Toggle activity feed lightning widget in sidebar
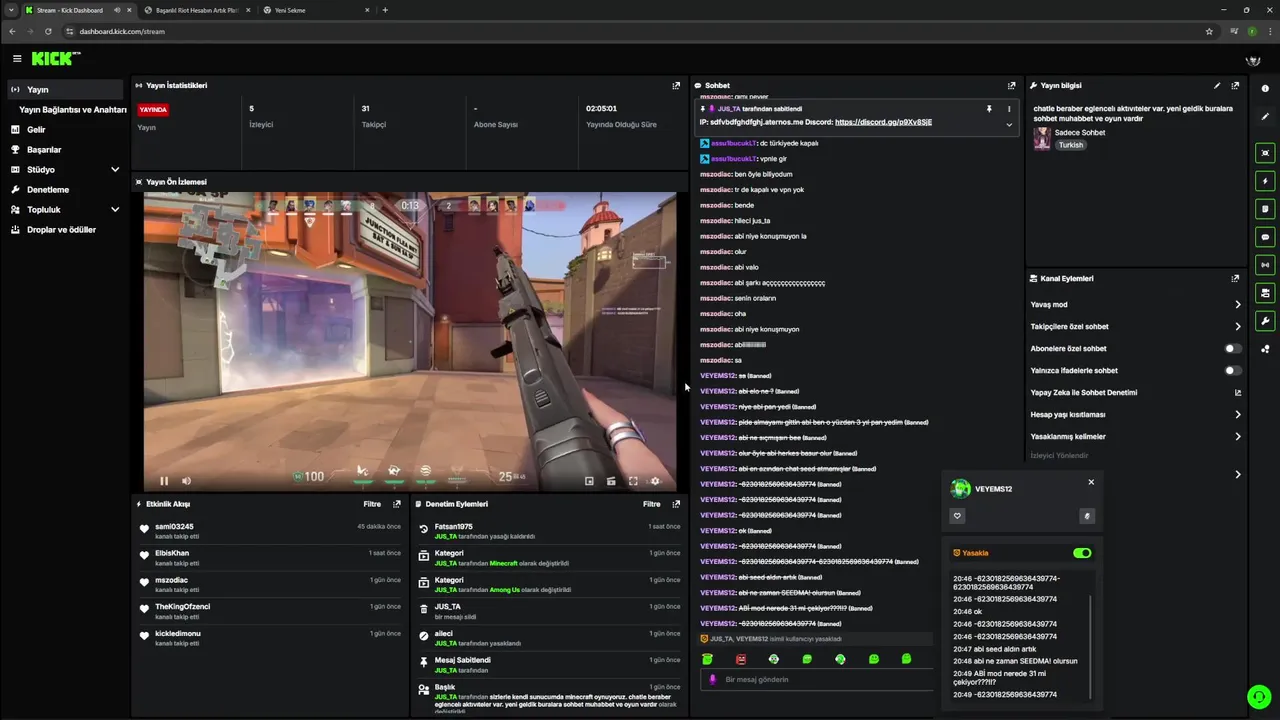Viewport: 1280px width, 720px height. point(1265,181)
